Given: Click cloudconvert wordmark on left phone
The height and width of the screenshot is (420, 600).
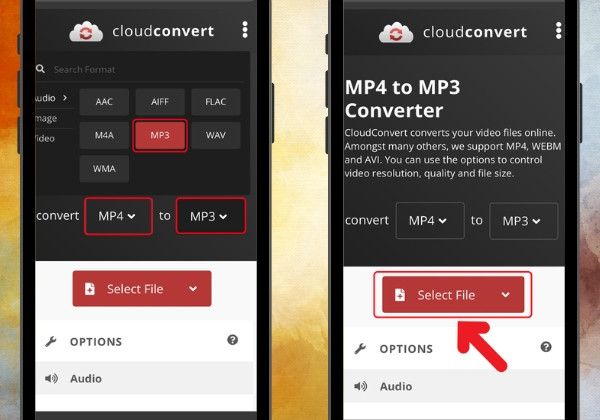Looking at the screenshot, I should (163, 31).
